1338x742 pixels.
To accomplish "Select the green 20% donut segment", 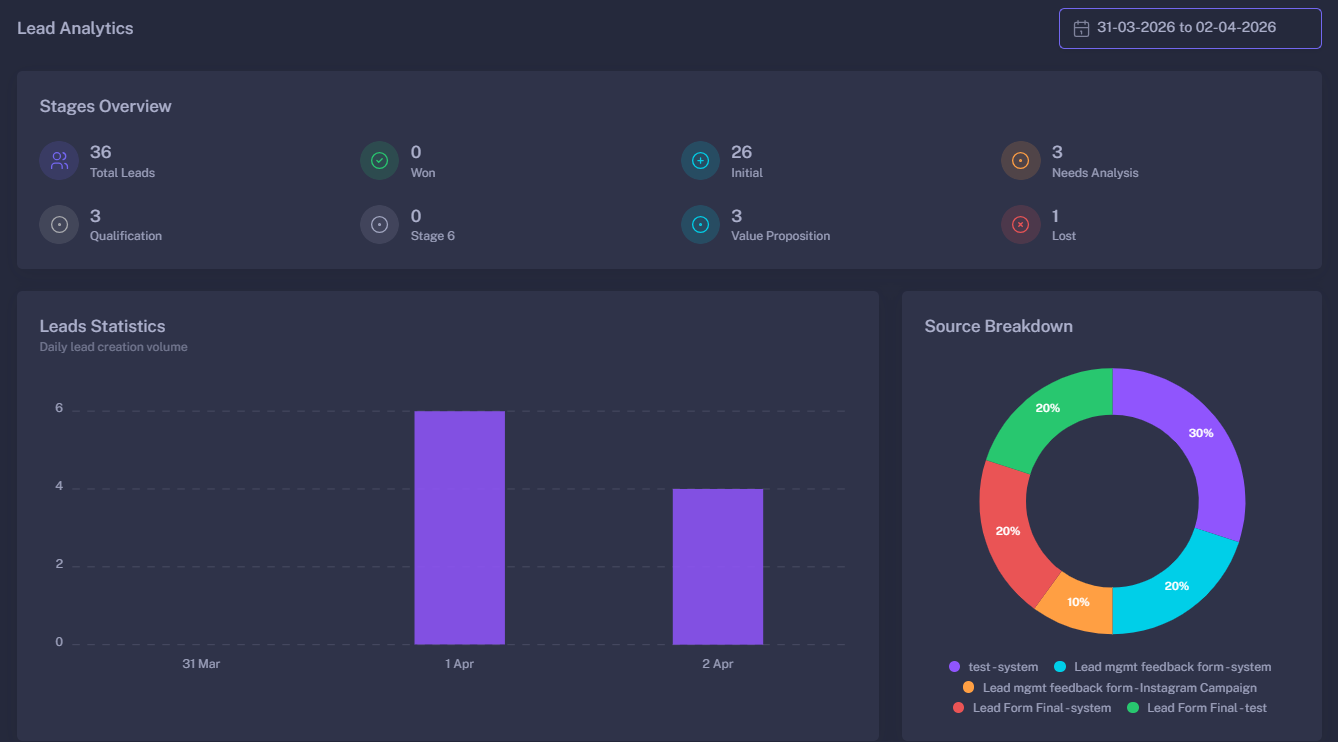I will pyautogui.click(x=1048, y=407).
